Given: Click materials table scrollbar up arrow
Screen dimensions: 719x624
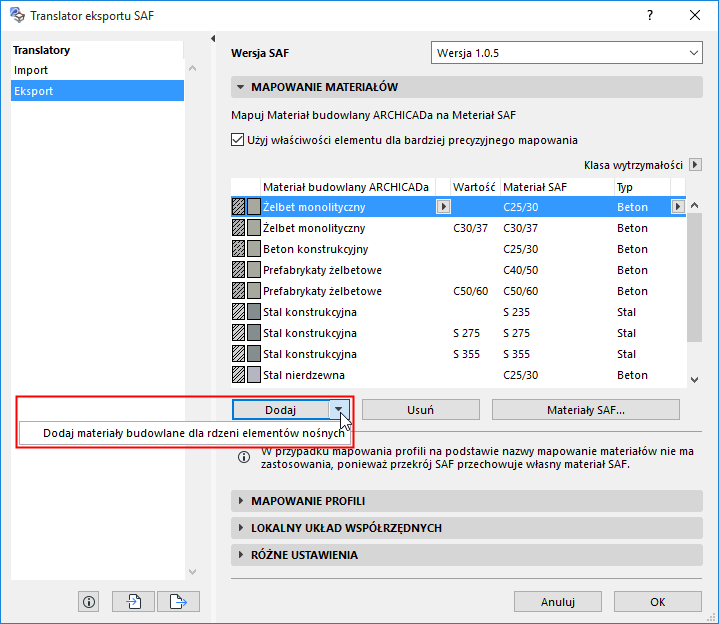Looking at the screenshot, I should [694, 205].
